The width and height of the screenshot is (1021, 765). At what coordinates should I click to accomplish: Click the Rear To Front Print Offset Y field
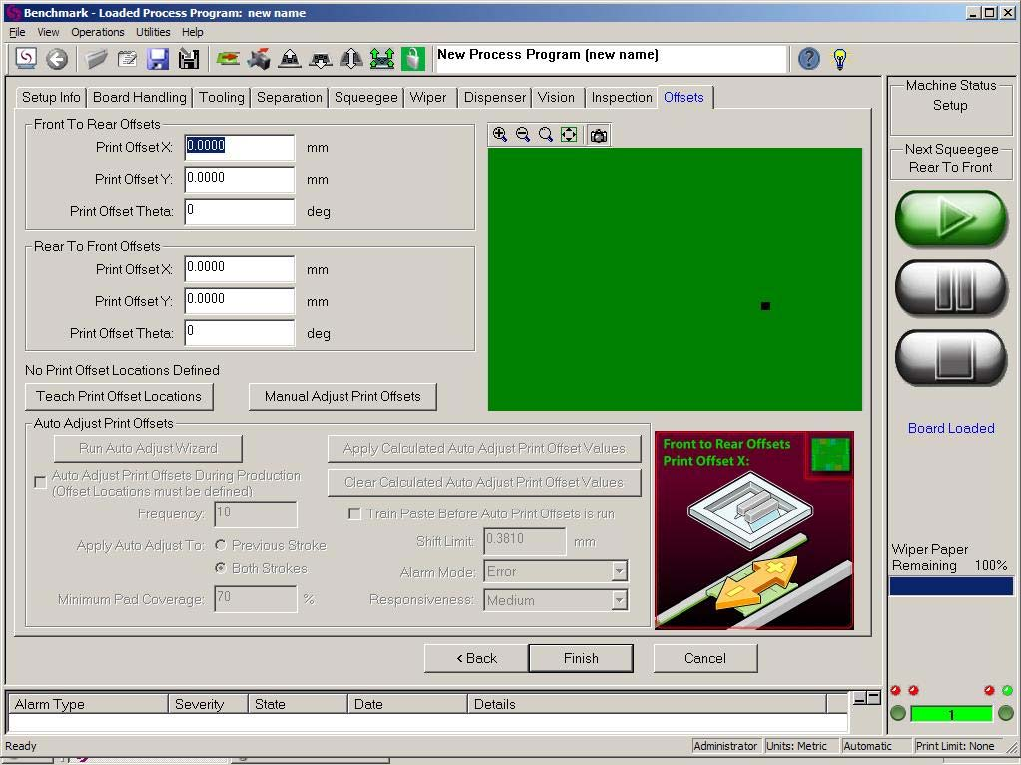[240, 301]
